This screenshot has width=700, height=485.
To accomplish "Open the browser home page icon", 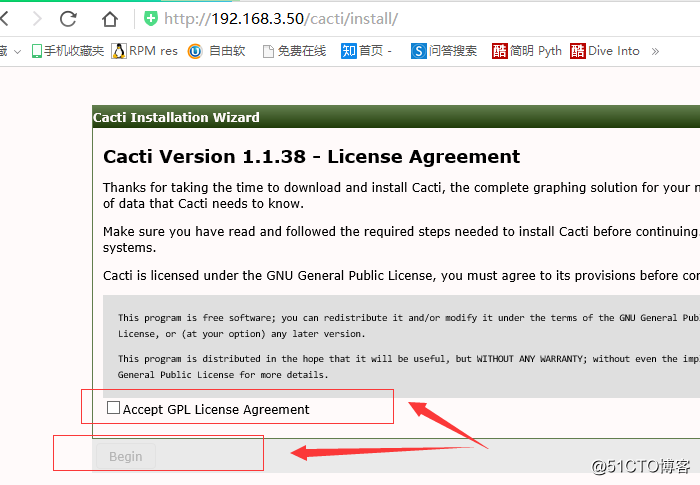I will 110,19.
